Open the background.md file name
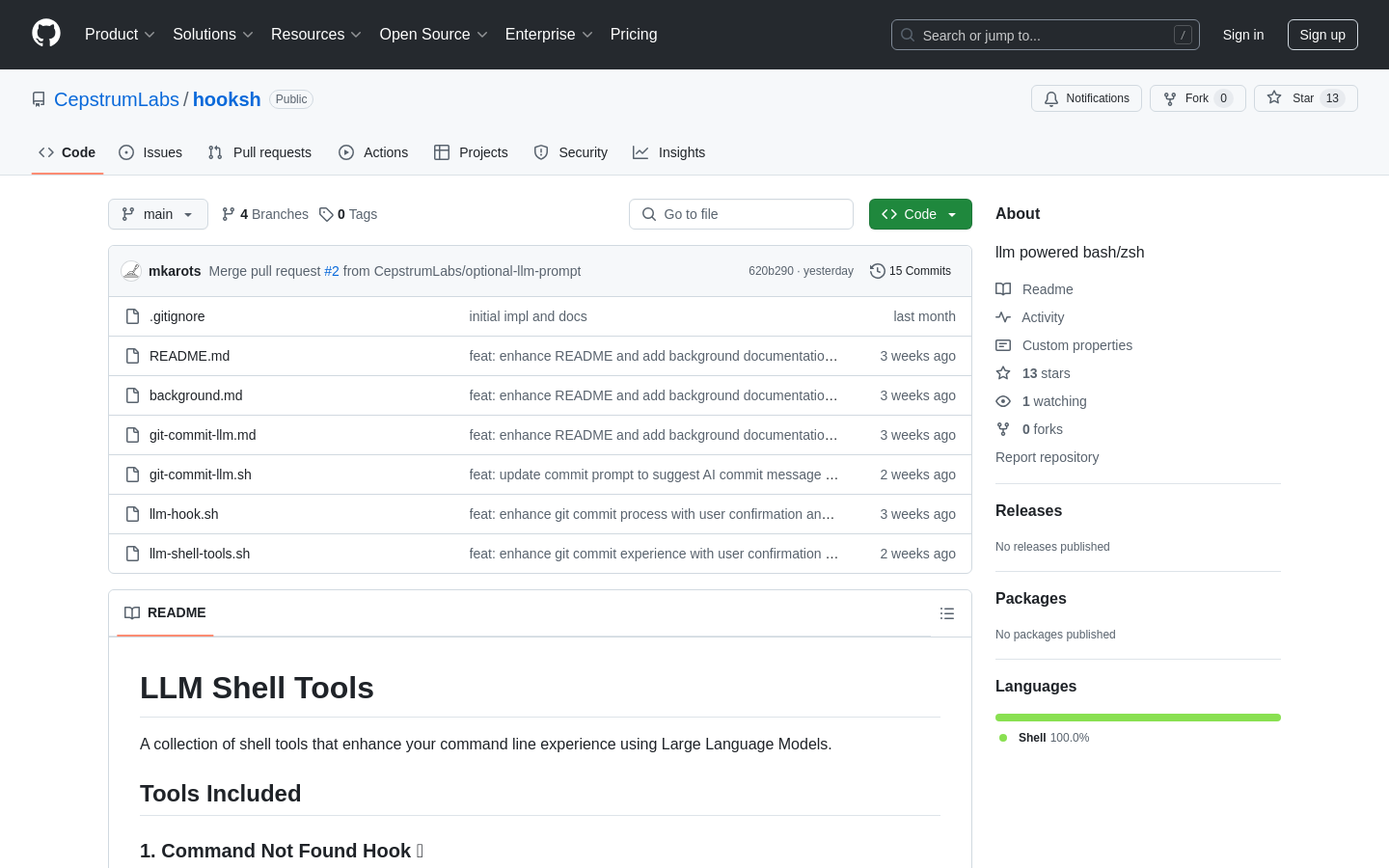The height and width of the screenshot is (868, 1389). [196, 395]
